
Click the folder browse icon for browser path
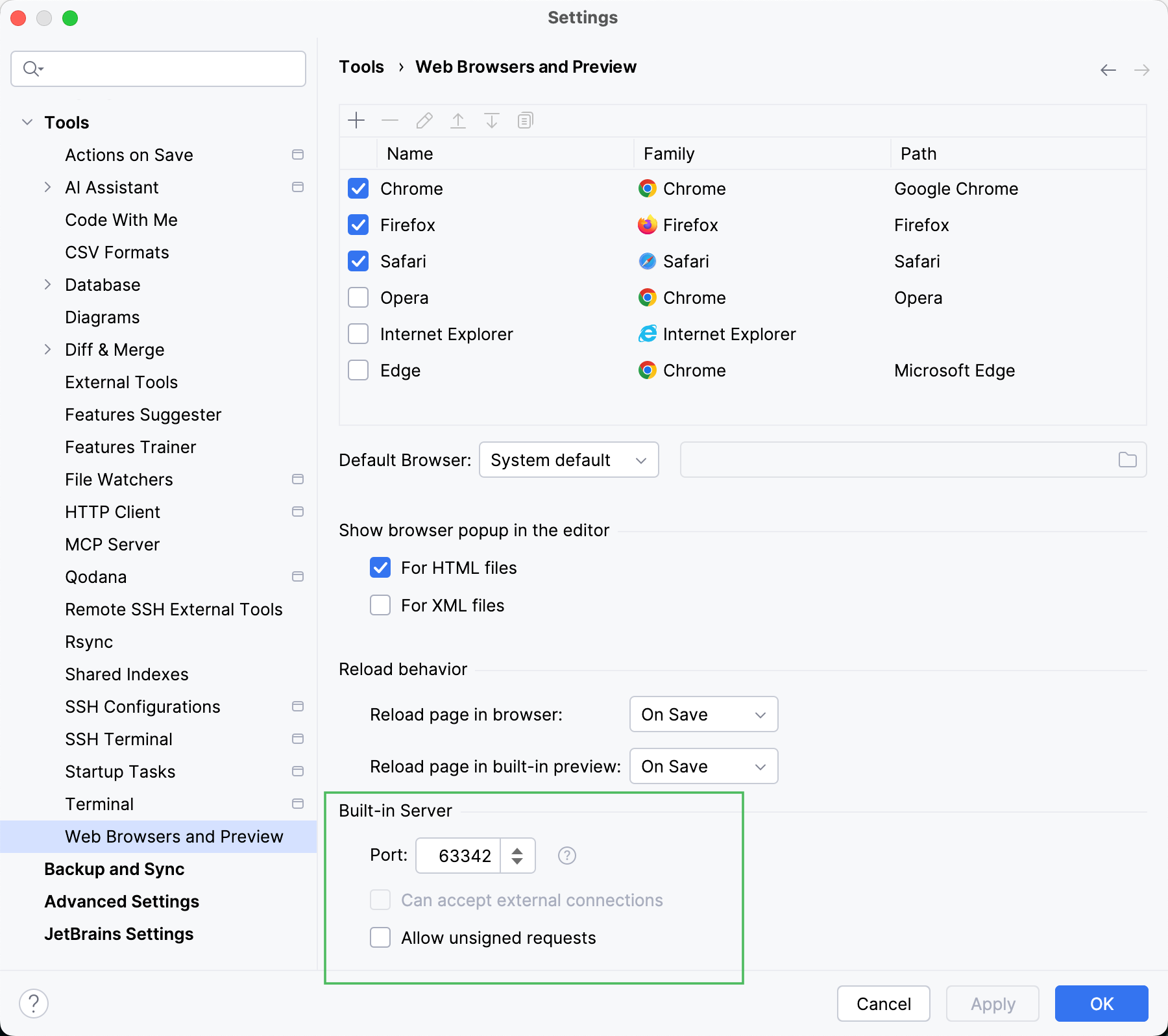click(1127, 460)
